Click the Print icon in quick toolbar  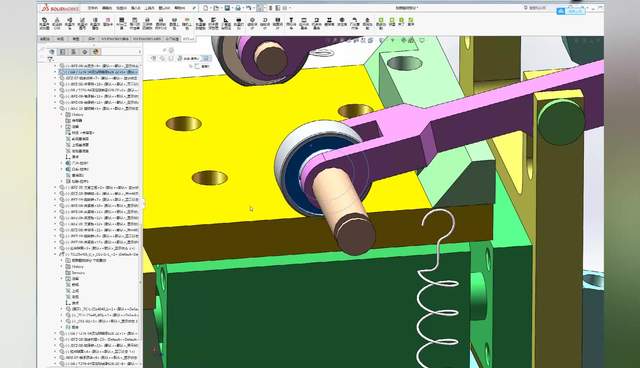pos(238,8)
